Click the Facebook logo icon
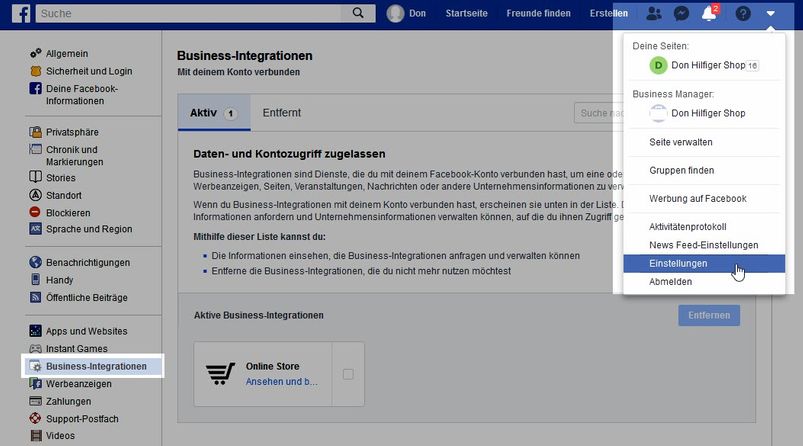Screen dimensions: 803x446 (20, 13)
